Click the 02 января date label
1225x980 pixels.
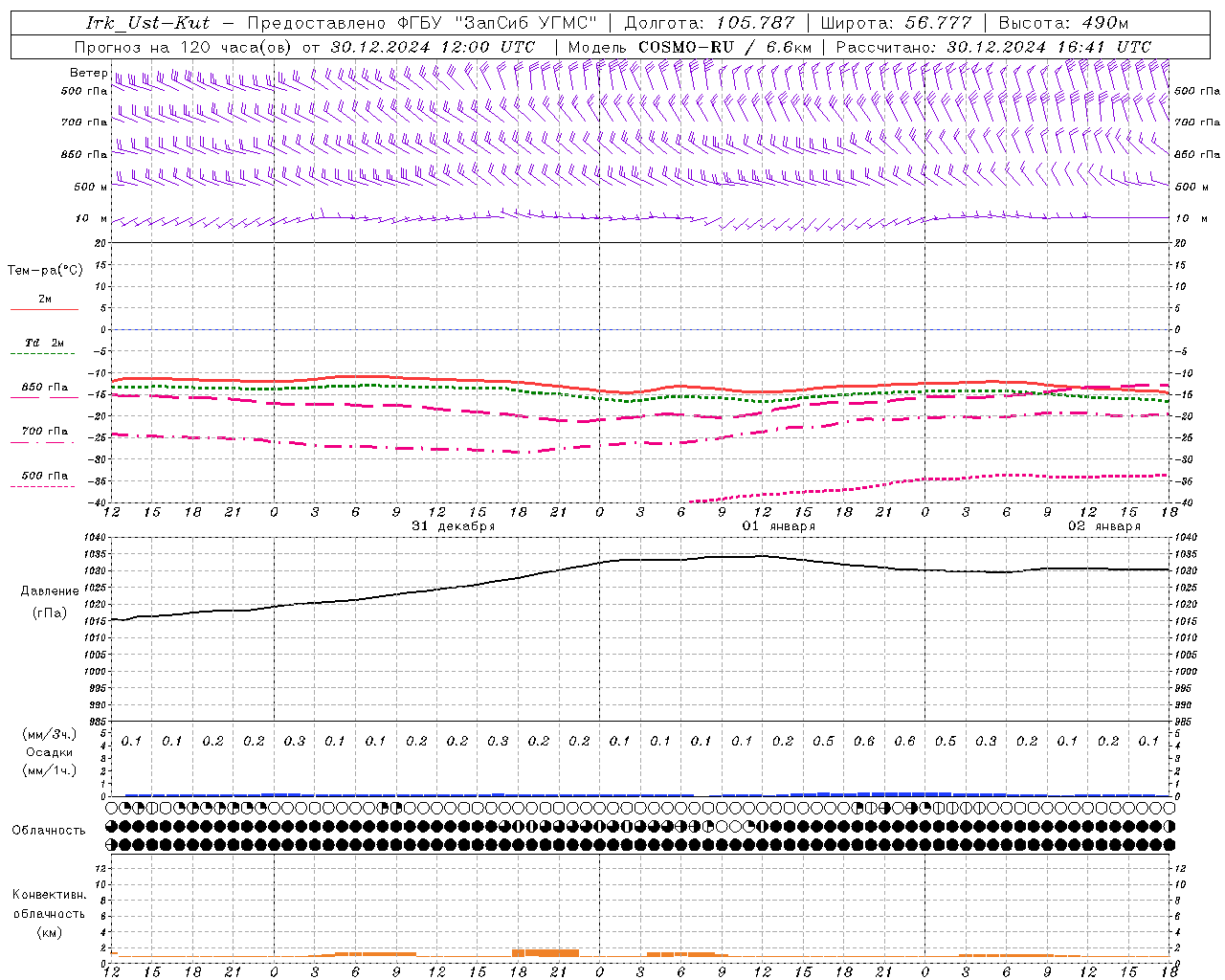pos(1104,526)
